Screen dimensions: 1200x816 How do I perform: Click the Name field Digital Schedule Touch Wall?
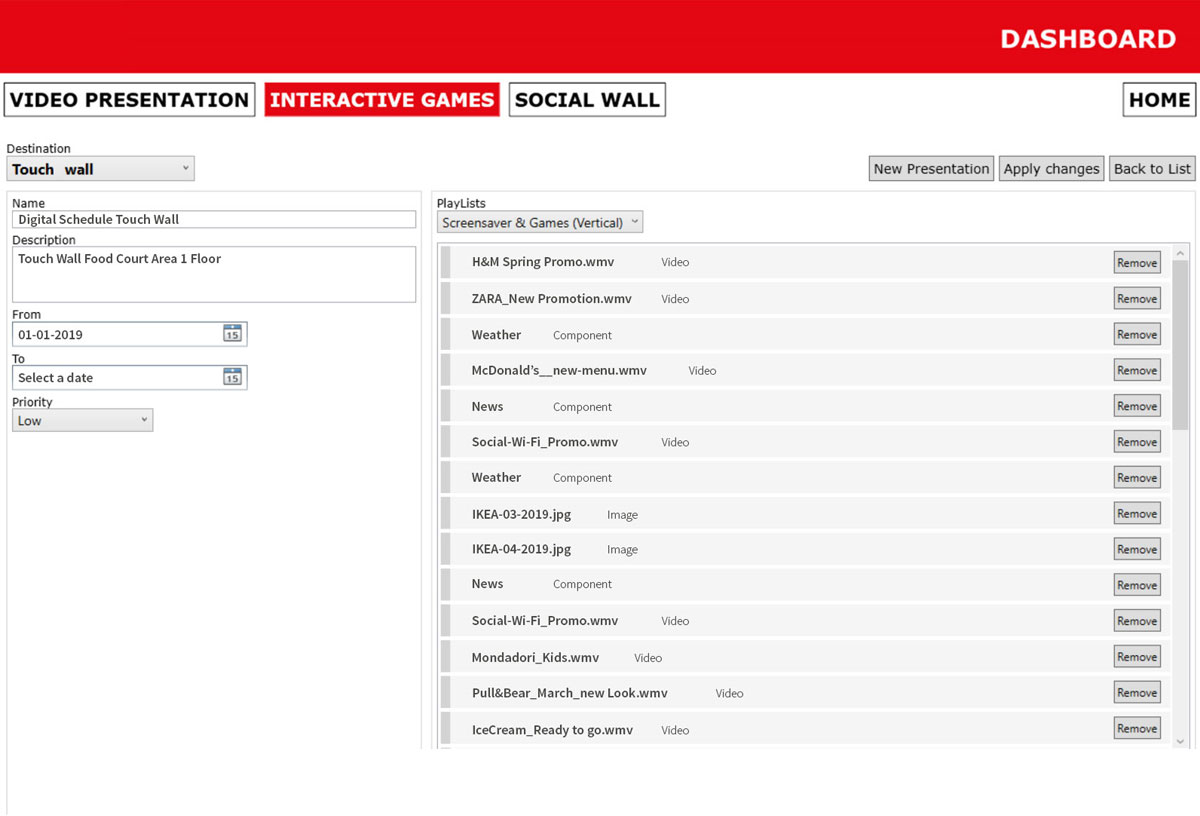[214, 219]
